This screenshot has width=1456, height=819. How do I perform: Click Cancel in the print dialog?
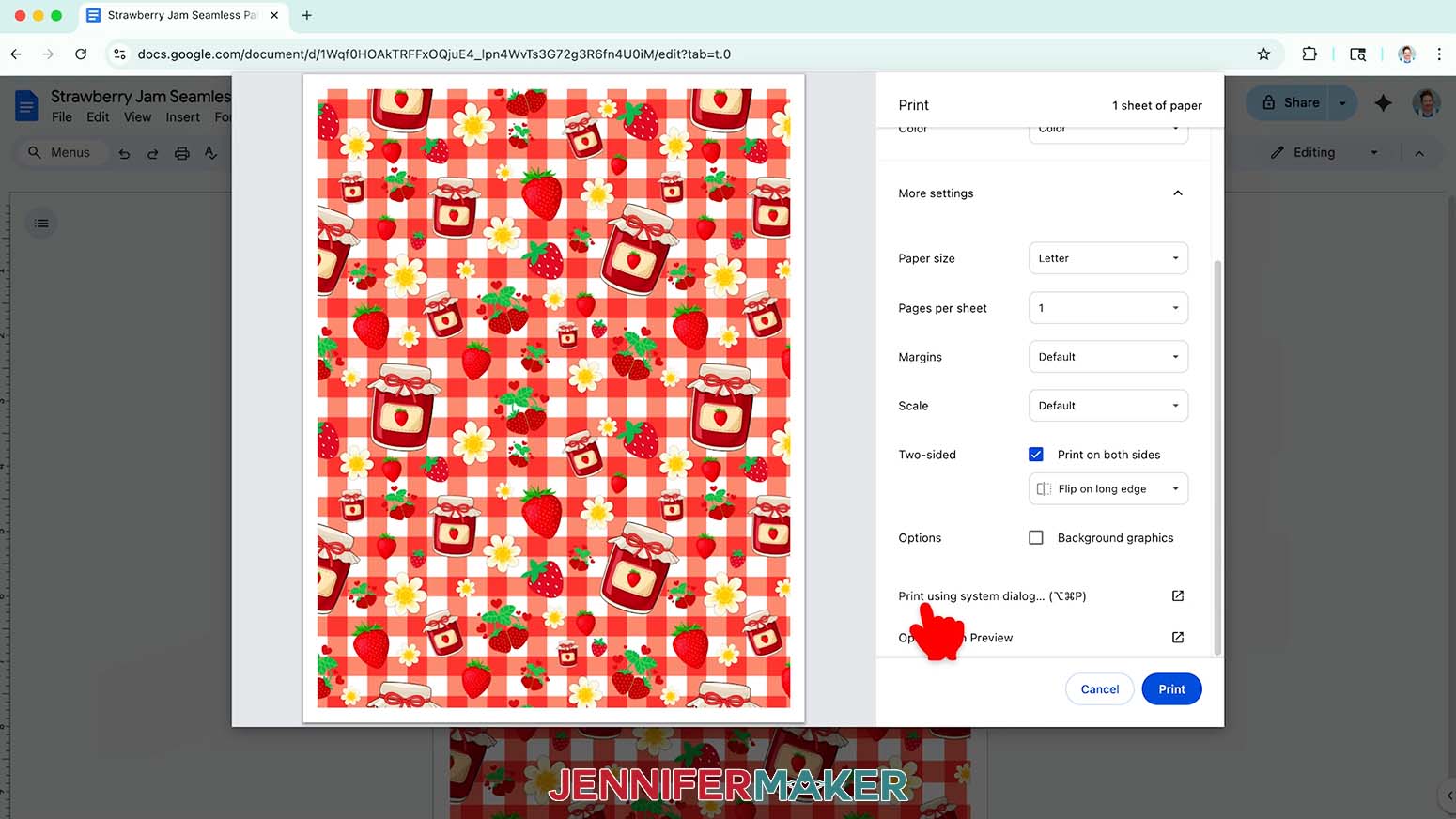[1099, 689]
